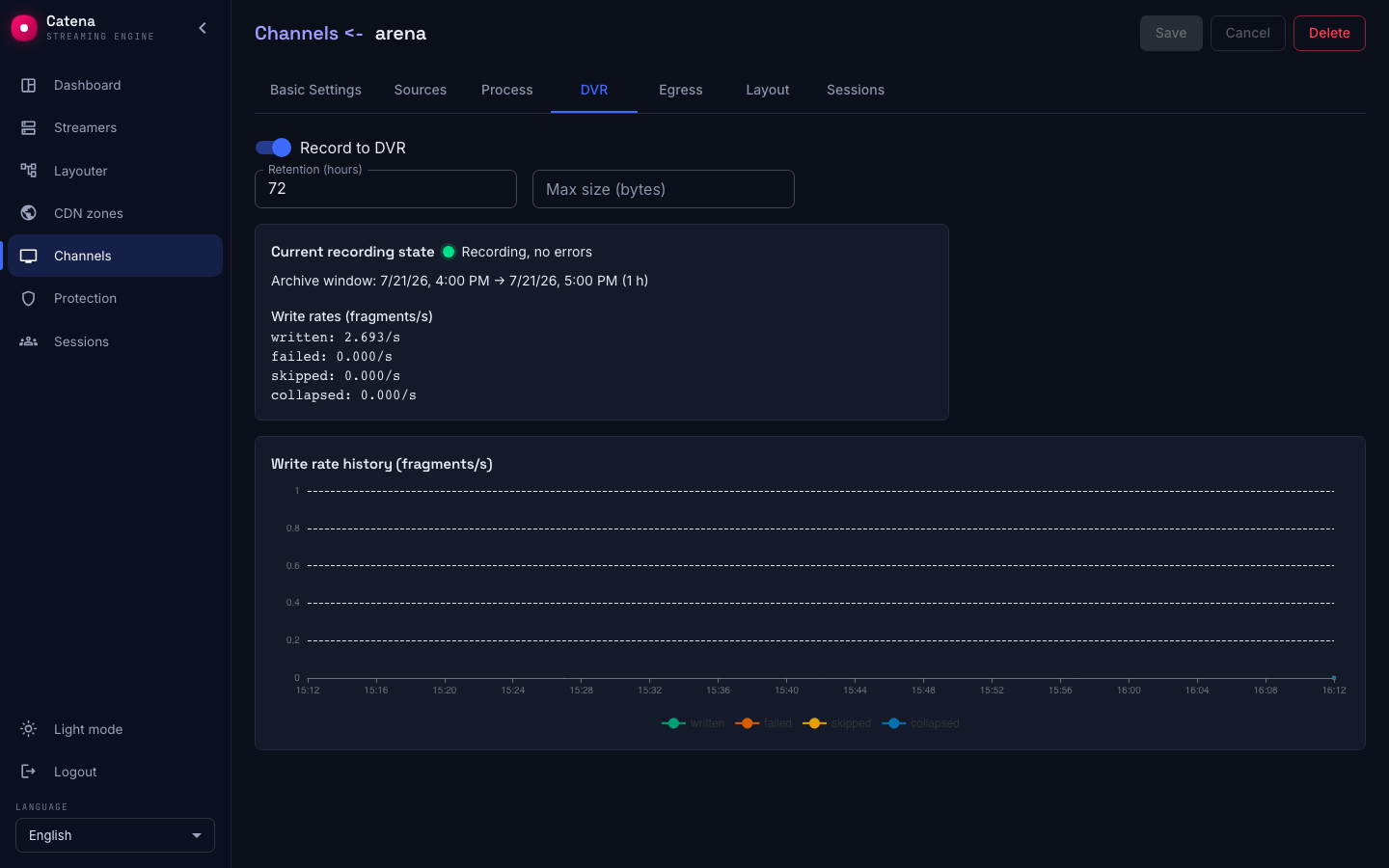Click the 'skipped: 0.000/s' value
Image resolution: width=1389 pixels, height=868 pixels.
(336, 376)
